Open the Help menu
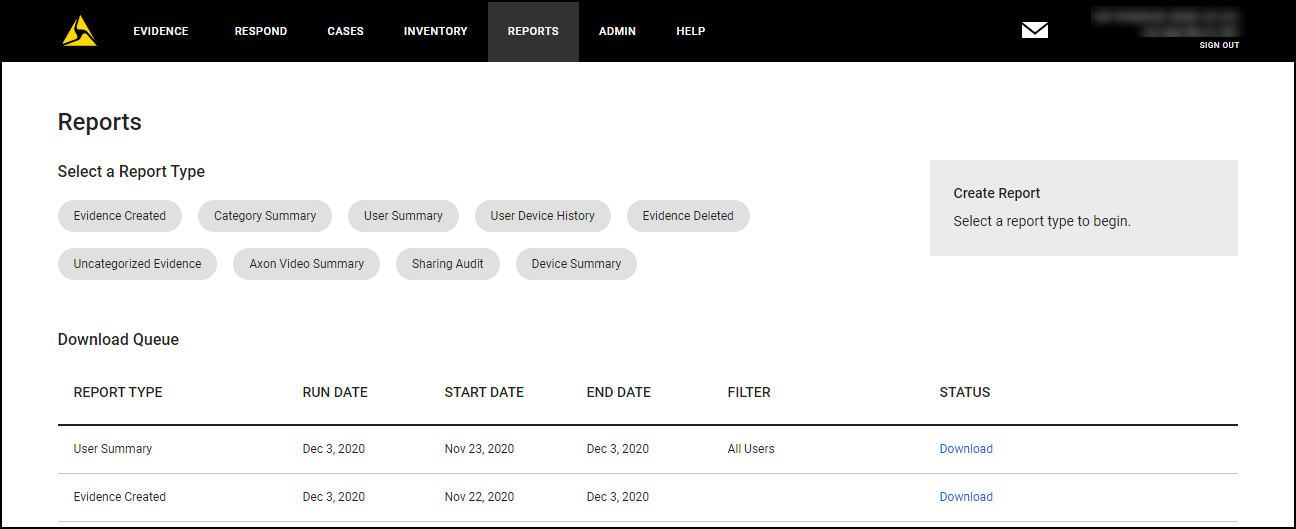The height and width of the screenshot is (529, 1296). [x=690, y=31]
